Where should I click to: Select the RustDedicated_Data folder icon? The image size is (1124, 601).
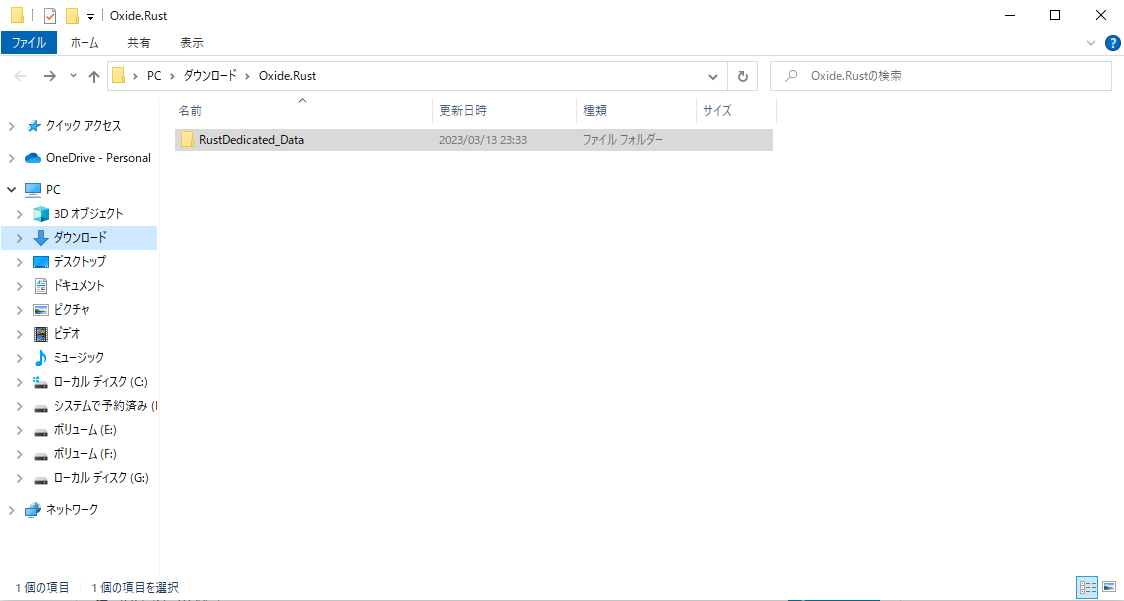187,140
